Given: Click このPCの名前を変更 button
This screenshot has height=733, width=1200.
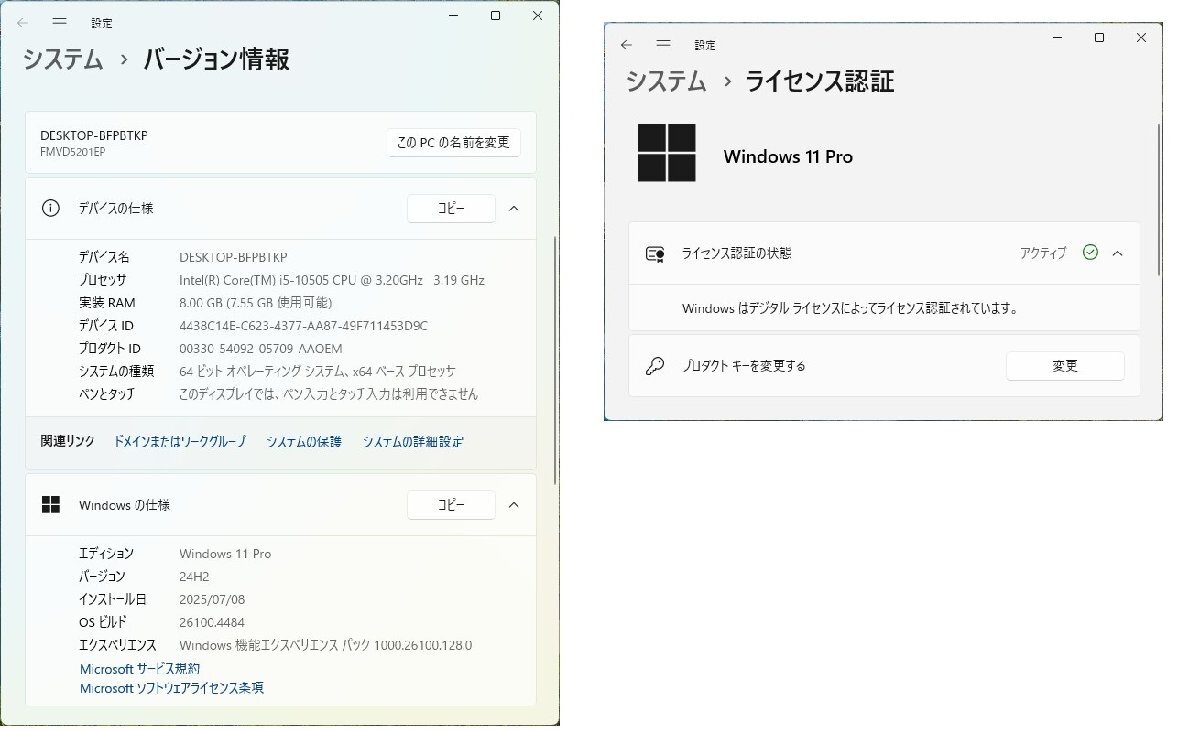Looking at the screenshot, I should [x=453, y=142].
